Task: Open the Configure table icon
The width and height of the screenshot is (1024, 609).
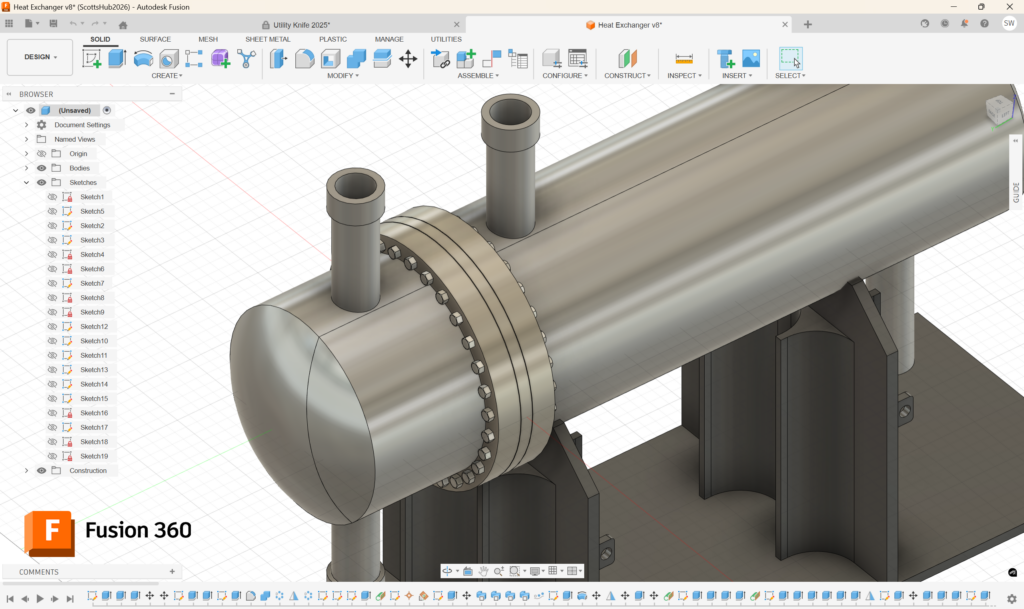Action: [x=577, y=59]
